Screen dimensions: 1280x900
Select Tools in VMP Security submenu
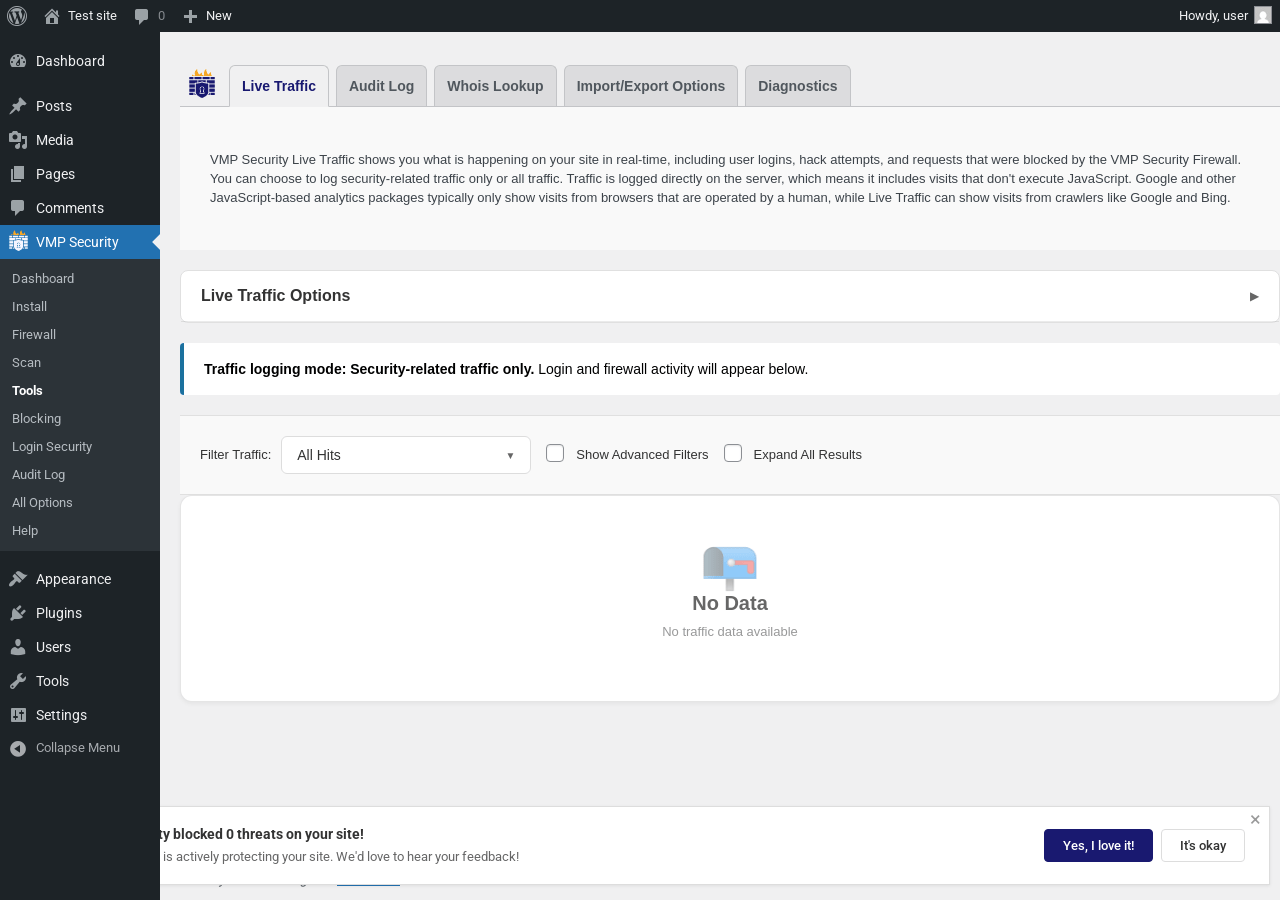(x=80, y=390)
